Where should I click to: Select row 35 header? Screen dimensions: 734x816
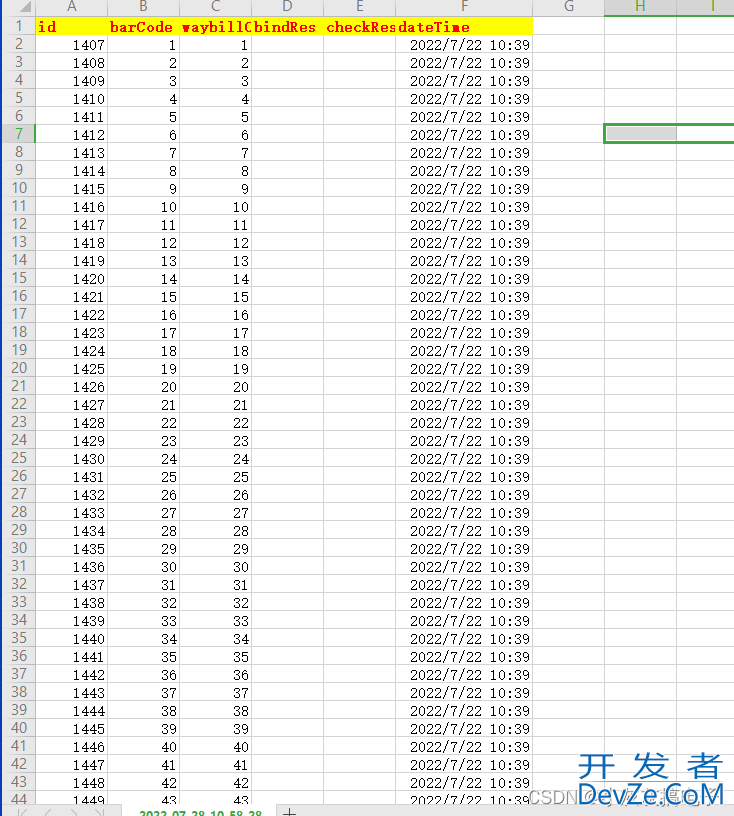(19, 638)
